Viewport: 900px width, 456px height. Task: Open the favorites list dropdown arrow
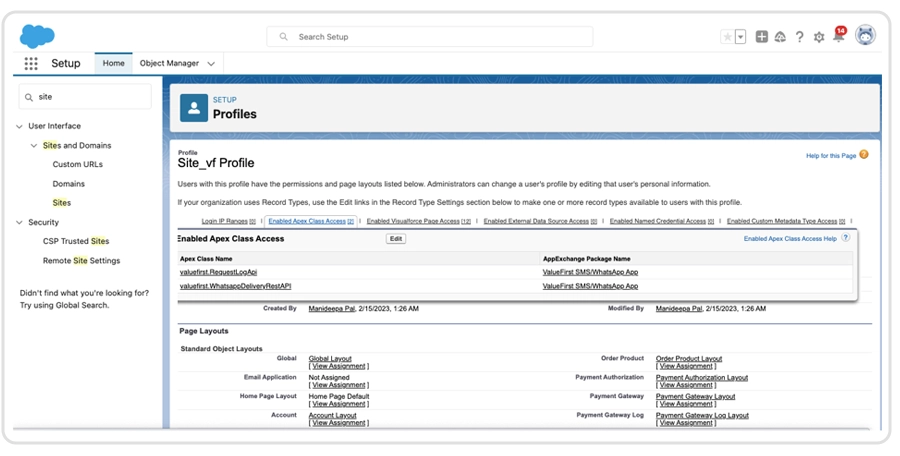click(x=740, y=37)
